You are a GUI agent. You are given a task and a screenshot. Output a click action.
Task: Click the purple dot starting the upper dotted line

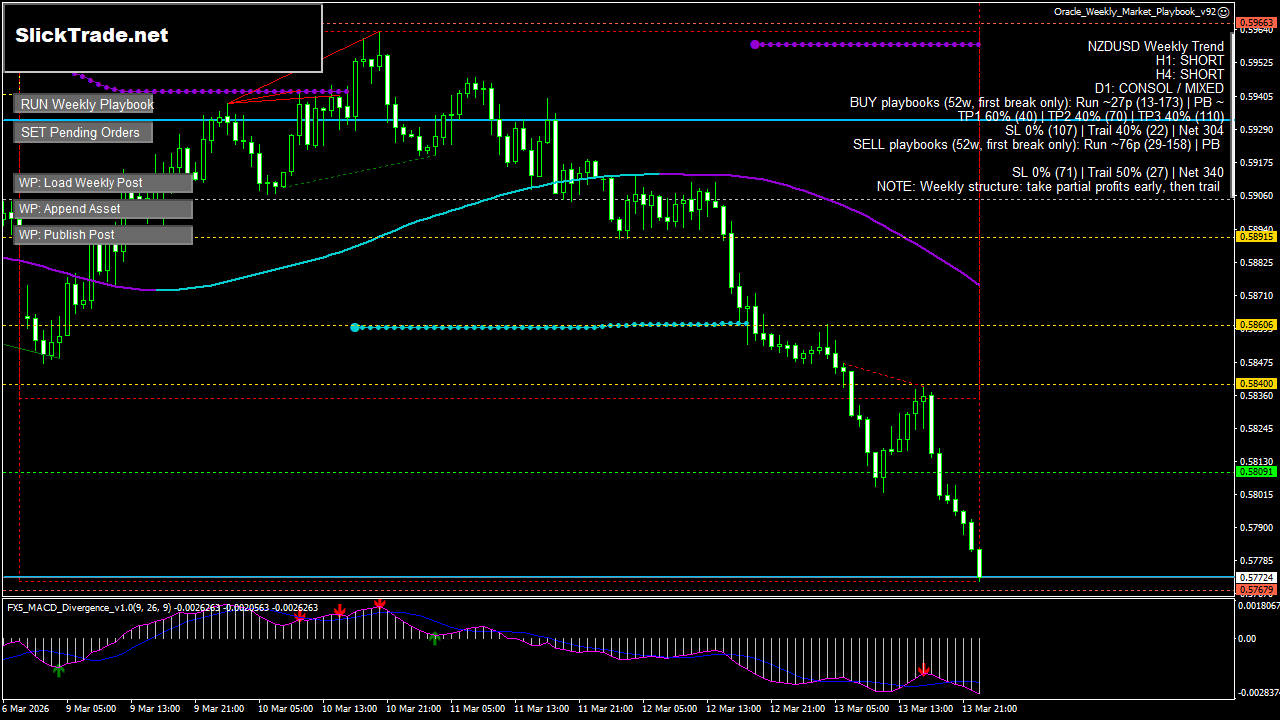tap(755, 44)
